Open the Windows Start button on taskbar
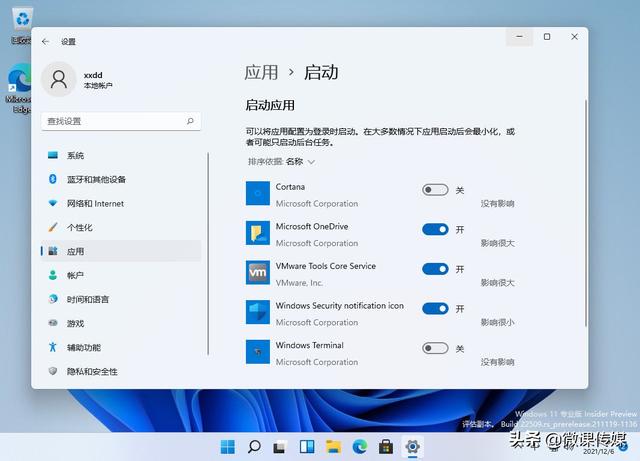This screenshot has width=640, height=461. (x=228, y=447)
